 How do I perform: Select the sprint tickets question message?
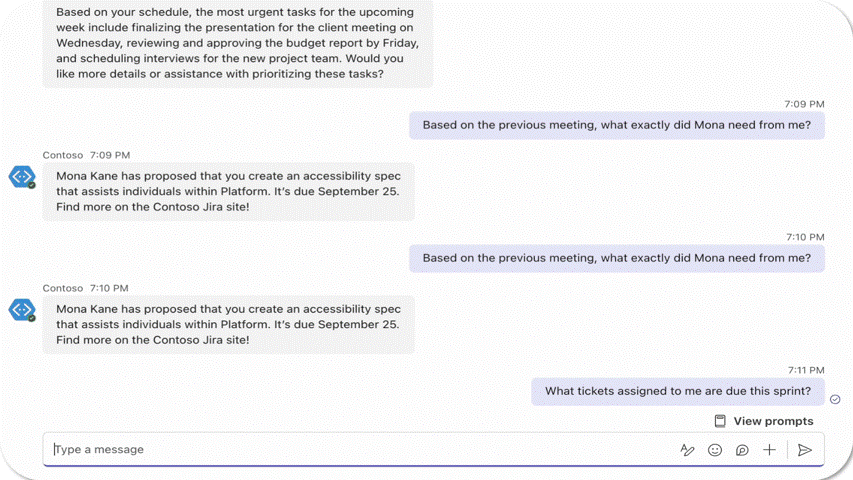coord(677,391)
